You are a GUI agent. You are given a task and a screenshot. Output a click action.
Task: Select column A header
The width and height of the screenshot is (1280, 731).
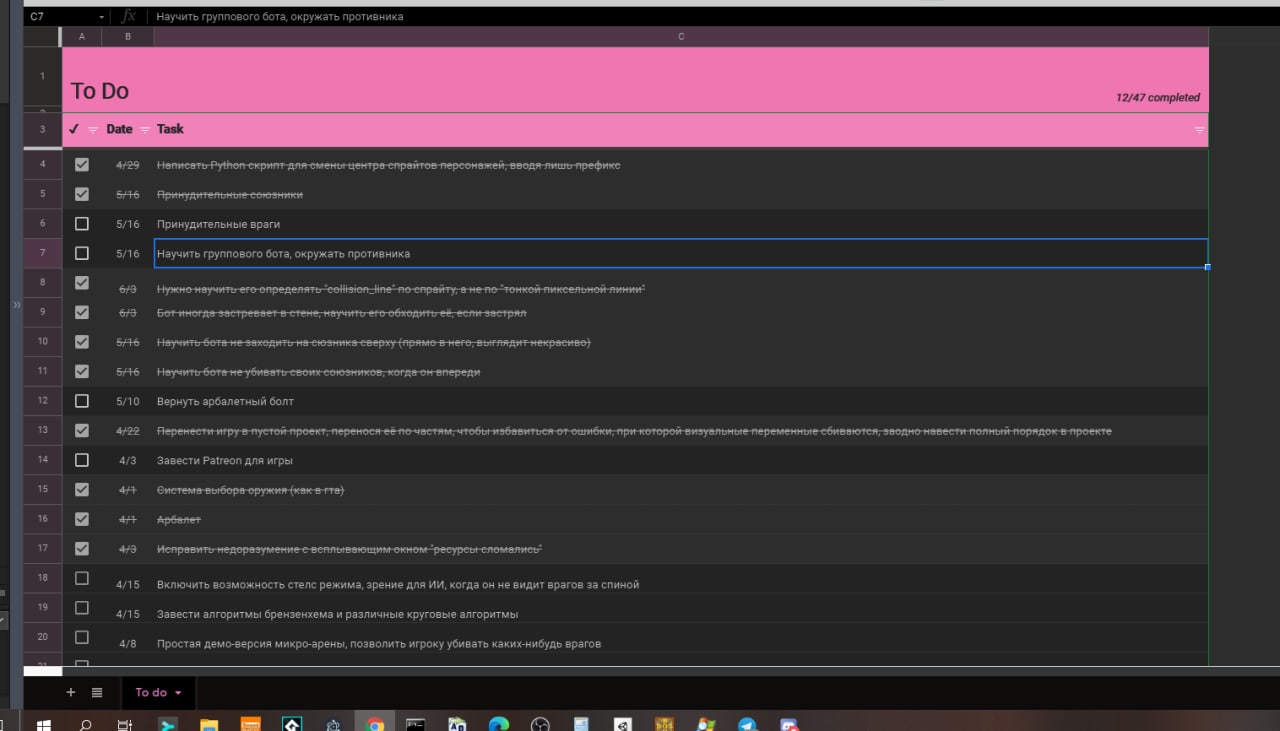[82, 36]
